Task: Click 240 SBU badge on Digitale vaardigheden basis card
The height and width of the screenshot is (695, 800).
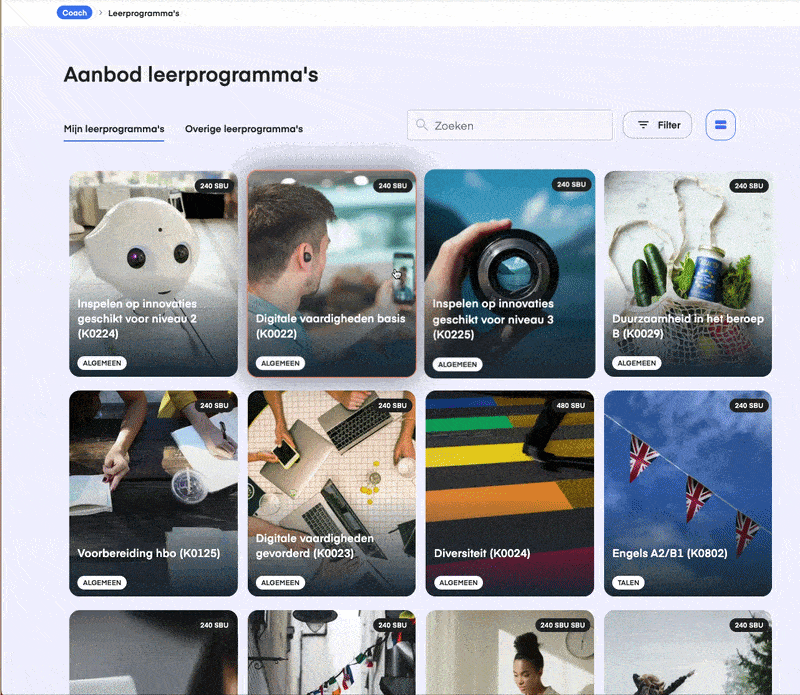Action: [392, 186]
